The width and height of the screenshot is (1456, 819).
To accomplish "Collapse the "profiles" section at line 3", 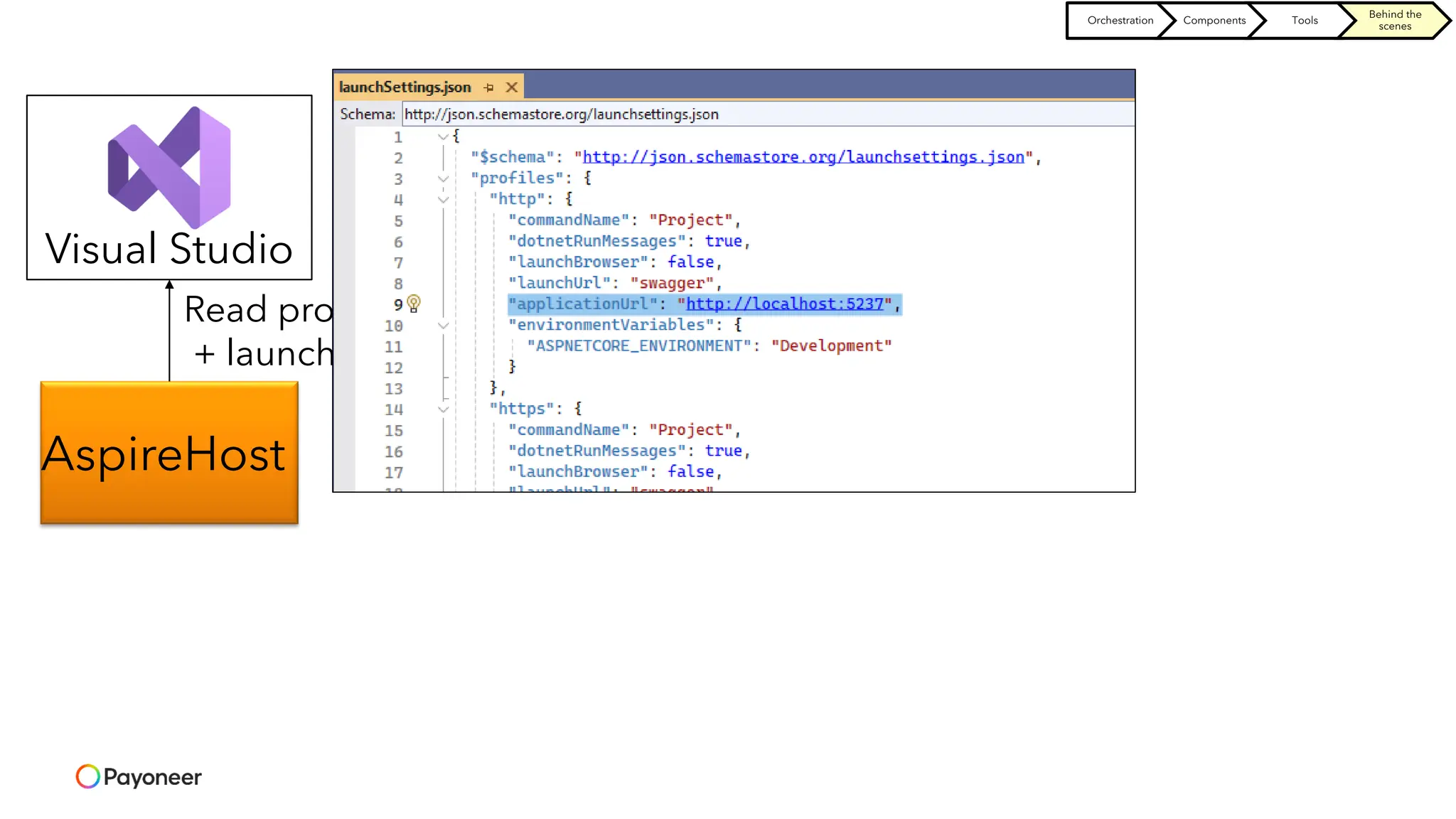I will [x=443, y=178].
